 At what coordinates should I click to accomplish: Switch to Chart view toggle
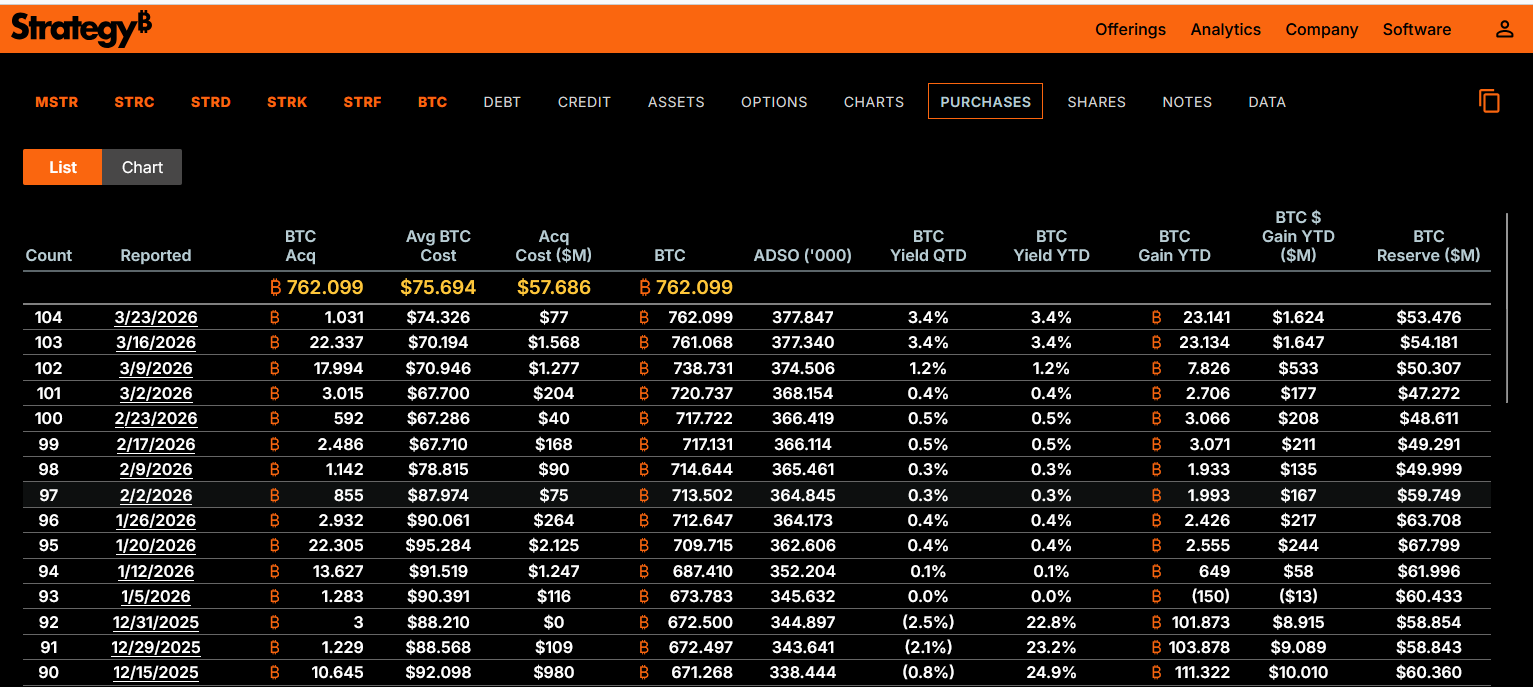142,167
